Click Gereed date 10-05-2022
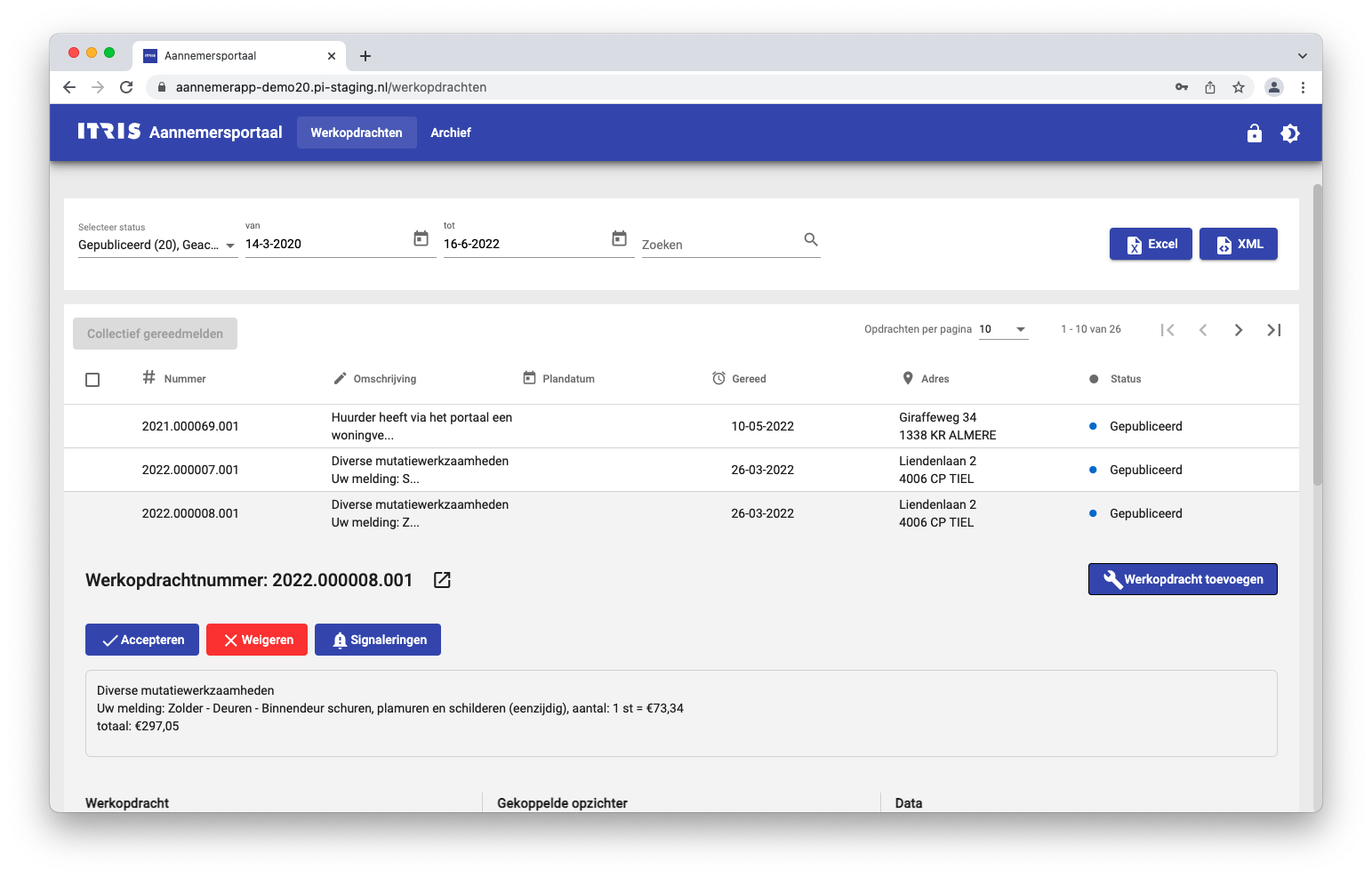This screenshot has height=878, width=1372. [762, 426]
